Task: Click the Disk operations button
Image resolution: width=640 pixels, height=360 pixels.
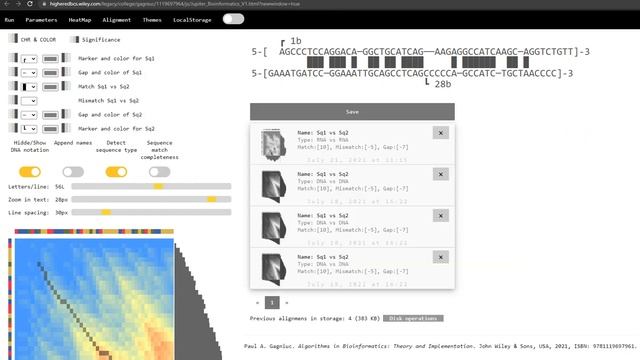Action: 413,318
